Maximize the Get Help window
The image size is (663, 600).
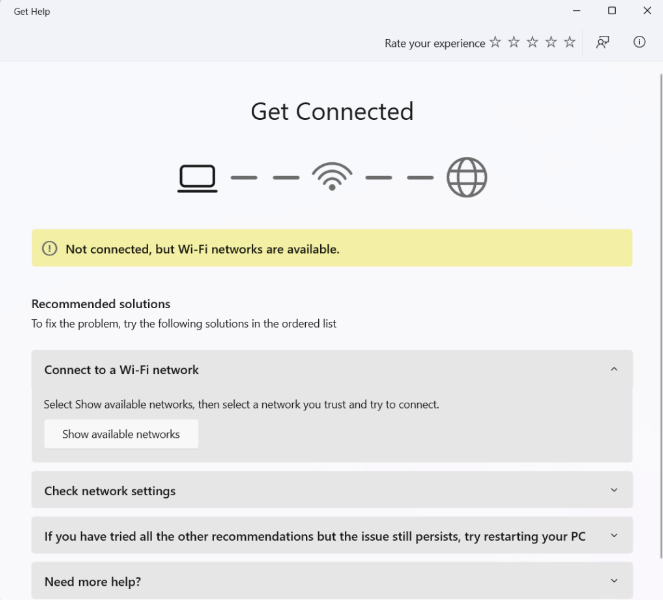[x=612, y=11]
